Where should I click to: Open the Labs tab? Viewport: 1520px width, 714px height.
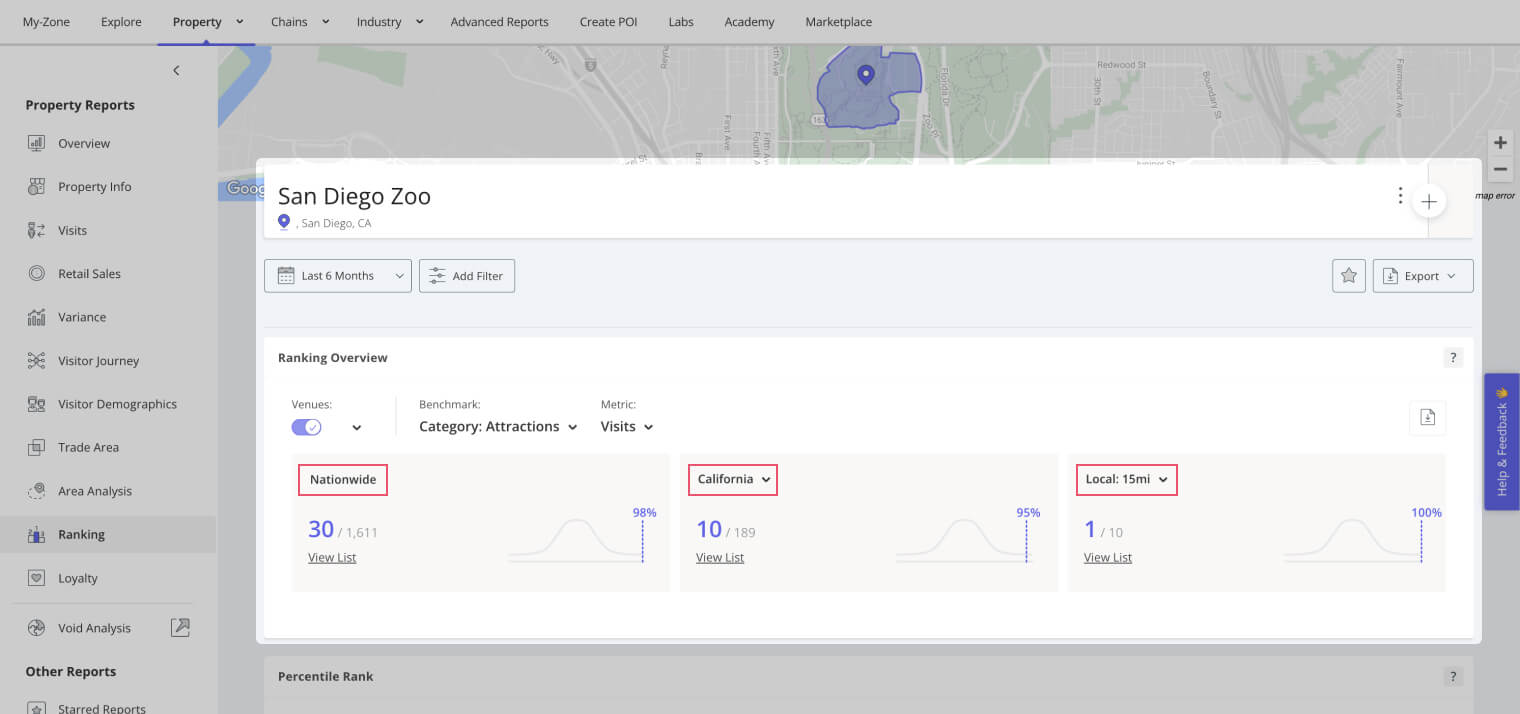[x=681, y=21]
